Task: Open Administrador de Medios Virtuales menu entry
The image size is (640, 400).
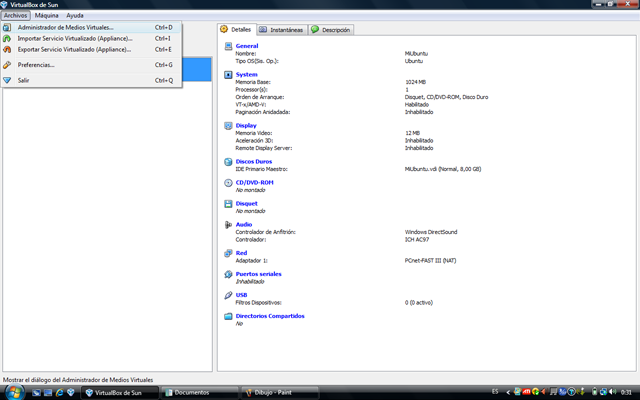Action: pyautogui.click(x=65, y=28)
